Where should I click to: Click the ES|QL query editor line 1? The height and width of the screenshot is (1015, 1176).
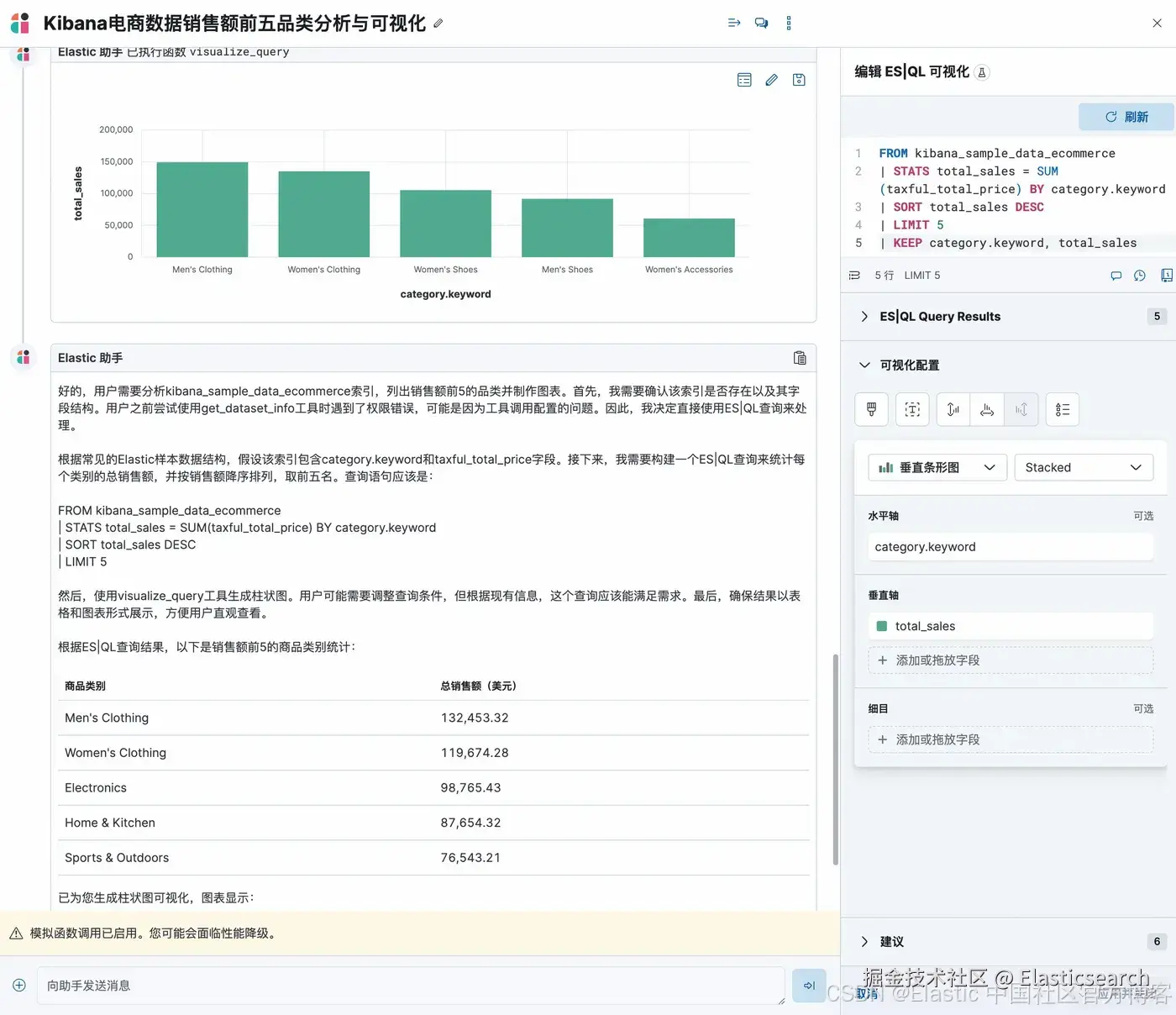point(997,153)
